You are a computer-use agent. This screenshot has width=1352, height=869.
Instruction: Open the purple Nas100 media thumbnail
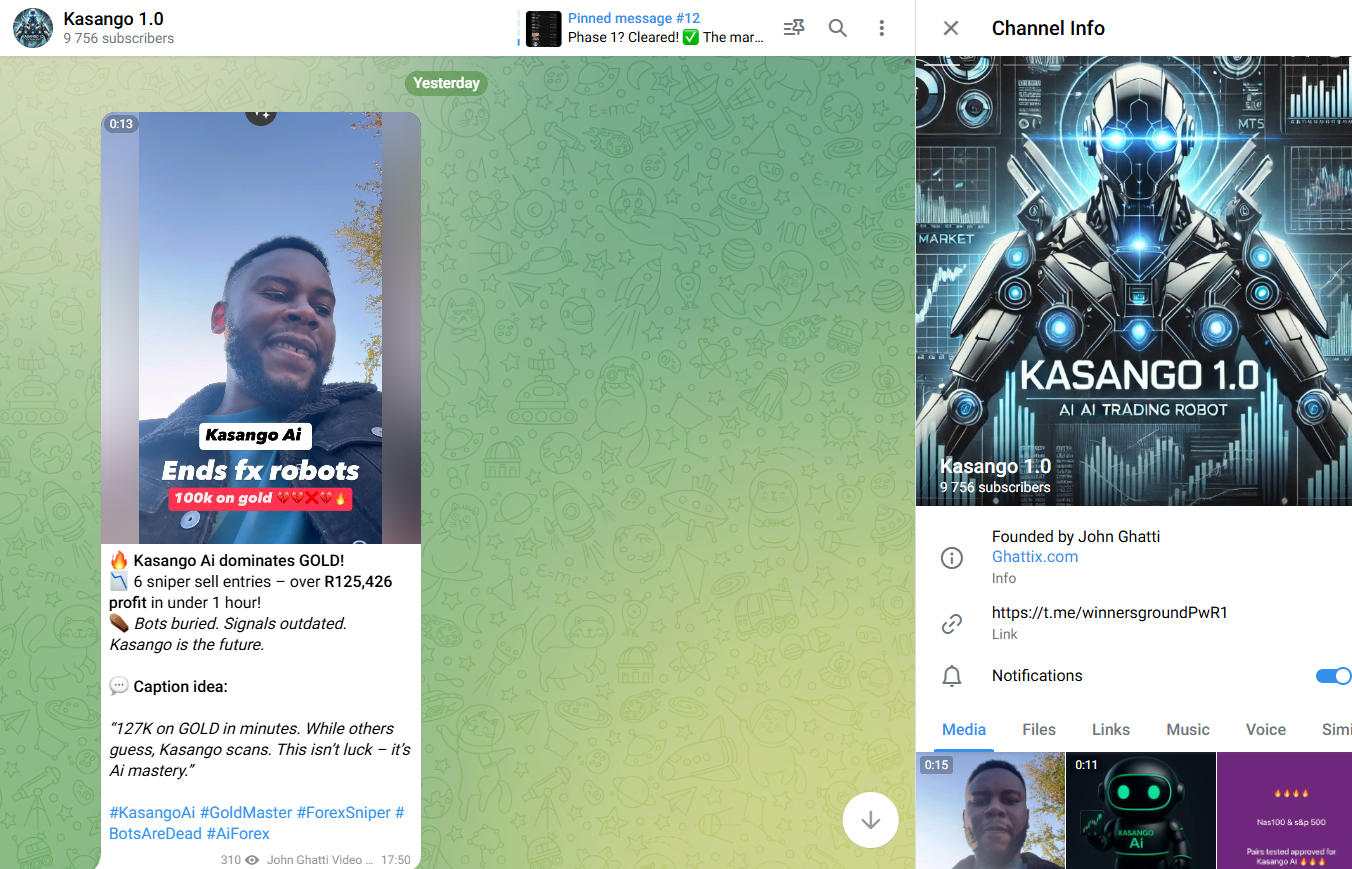click(x=1285, y=810)
